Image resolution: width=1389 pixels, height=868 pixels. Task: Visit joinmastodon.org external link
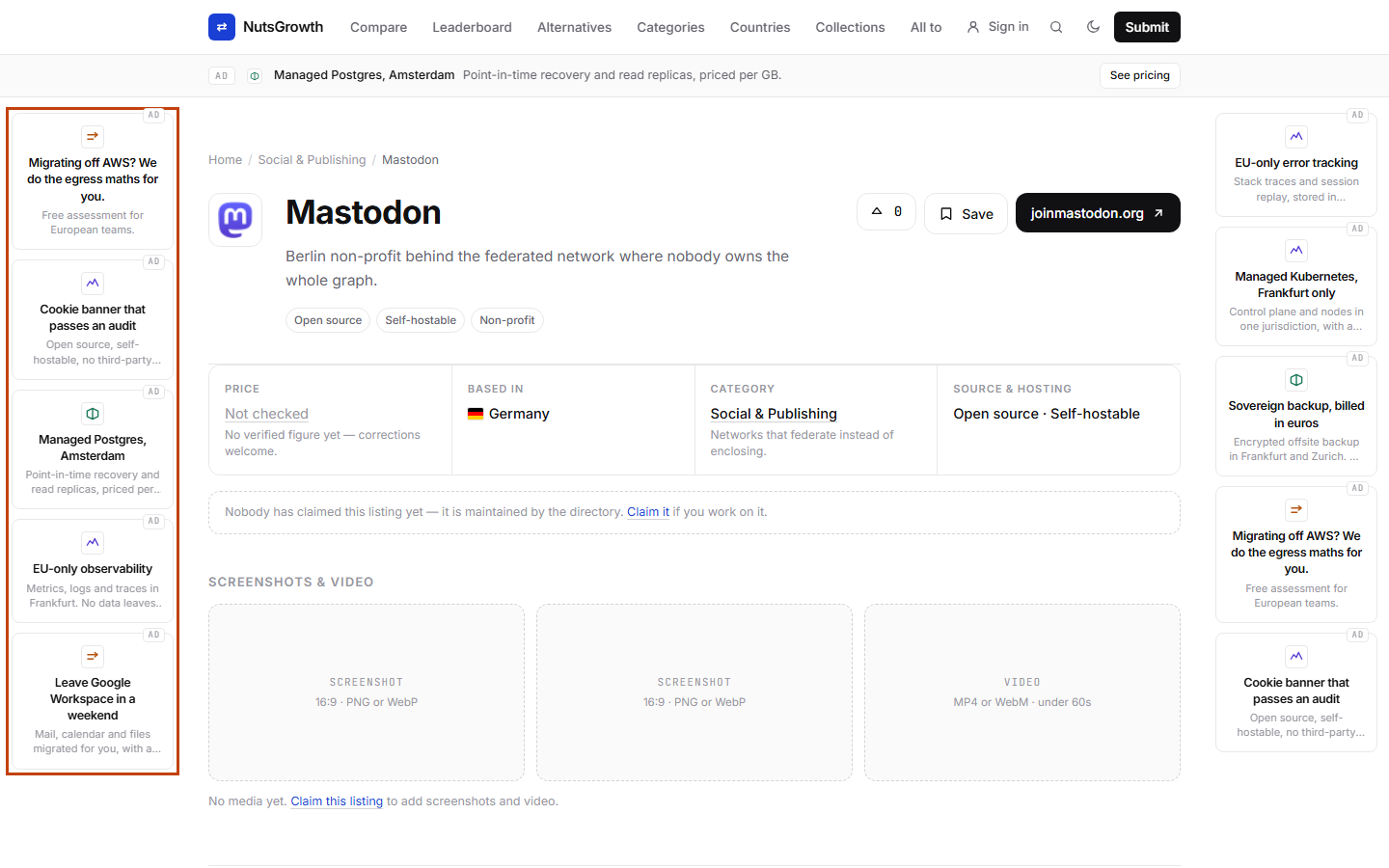tap(1098, 213)
